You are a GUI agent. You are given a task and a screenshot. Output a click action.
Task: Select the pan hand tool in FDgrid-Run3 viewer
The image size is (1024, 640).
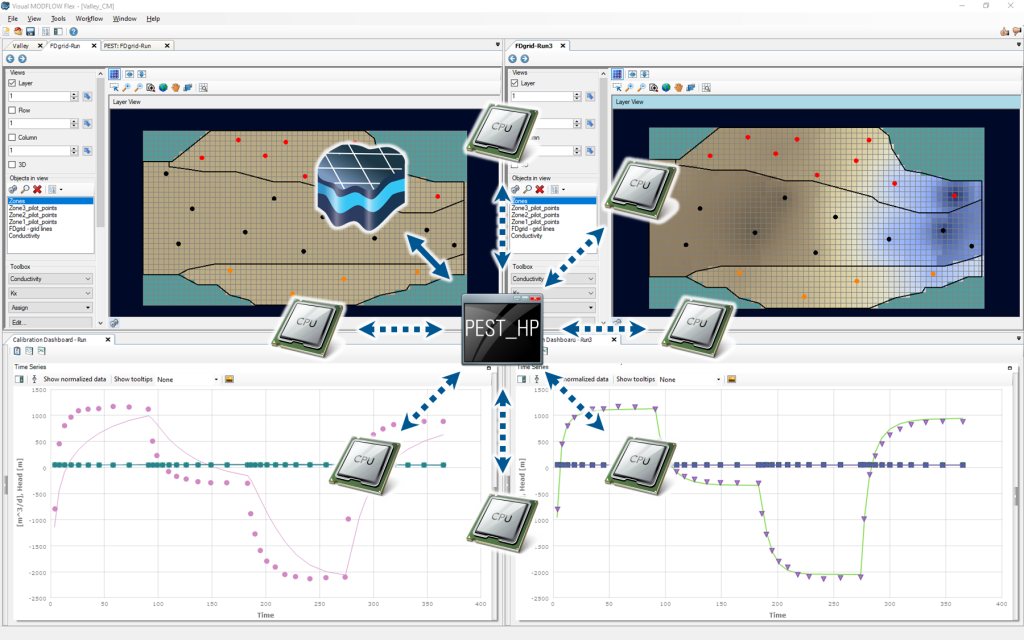tap(679, 87)
